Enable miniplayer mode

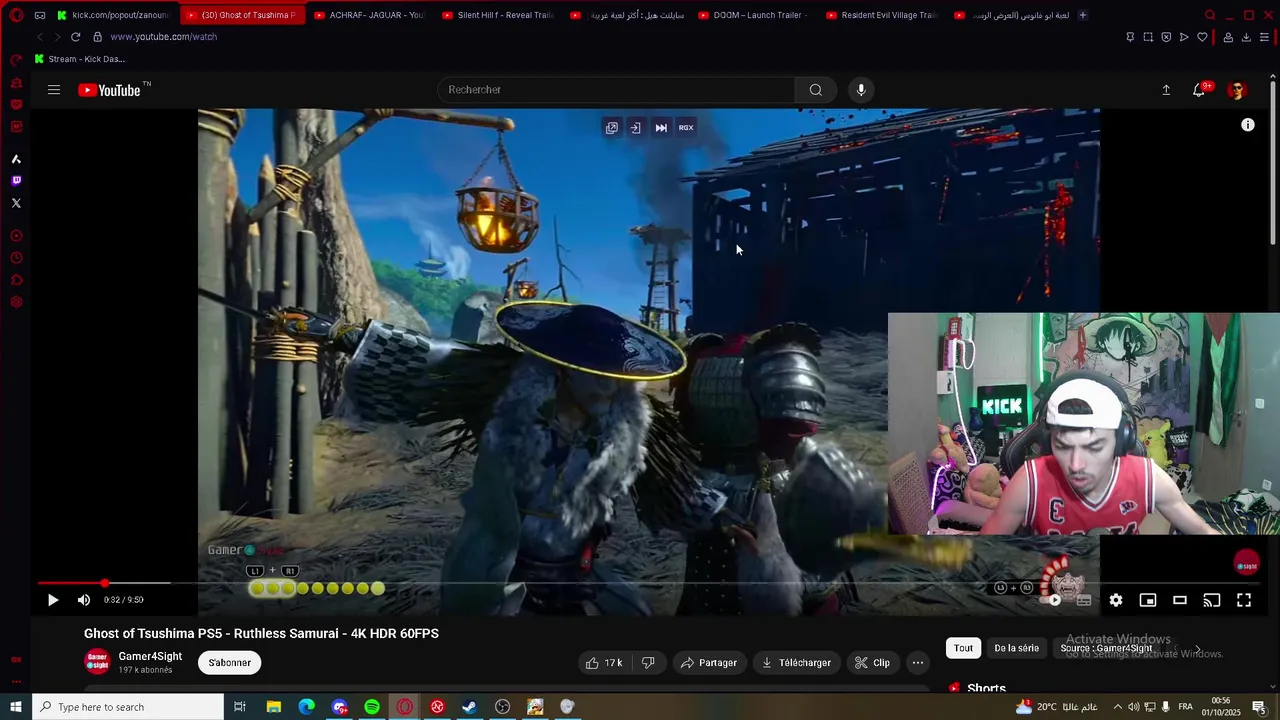point(1148,600)
